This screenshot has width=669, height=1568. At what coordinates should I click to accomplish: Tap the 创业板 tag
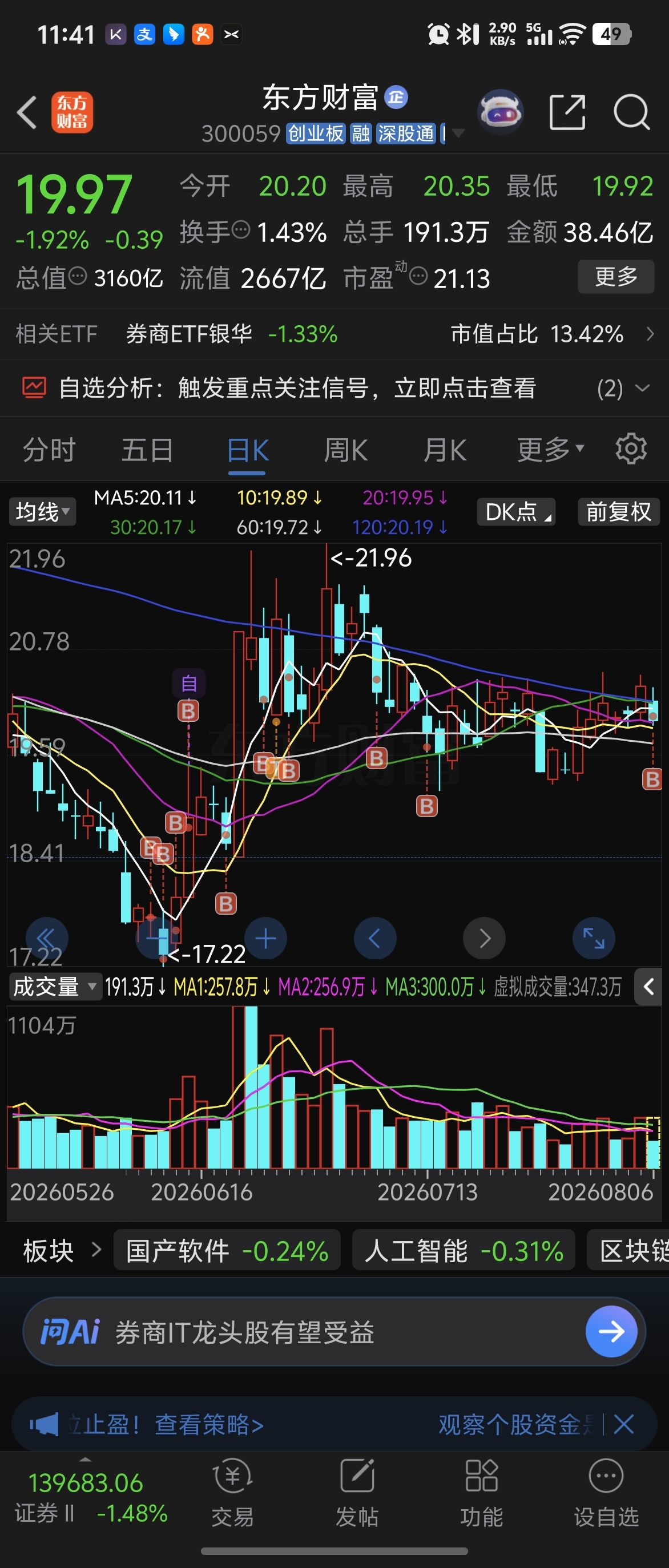pyautogui.click(x=315, y=133)
